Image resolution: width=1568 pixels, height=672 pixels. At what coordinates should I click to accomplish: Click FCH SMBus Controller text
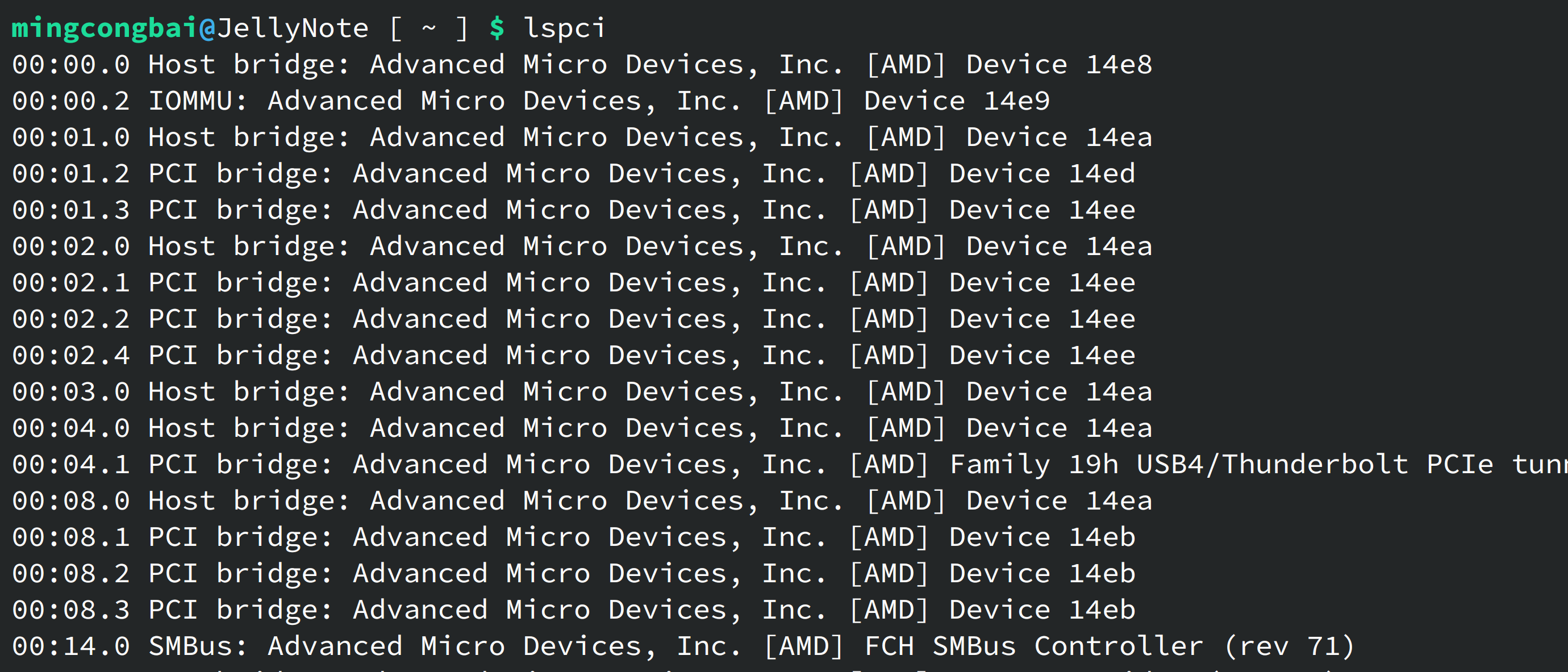click(x=1033, y=646)
